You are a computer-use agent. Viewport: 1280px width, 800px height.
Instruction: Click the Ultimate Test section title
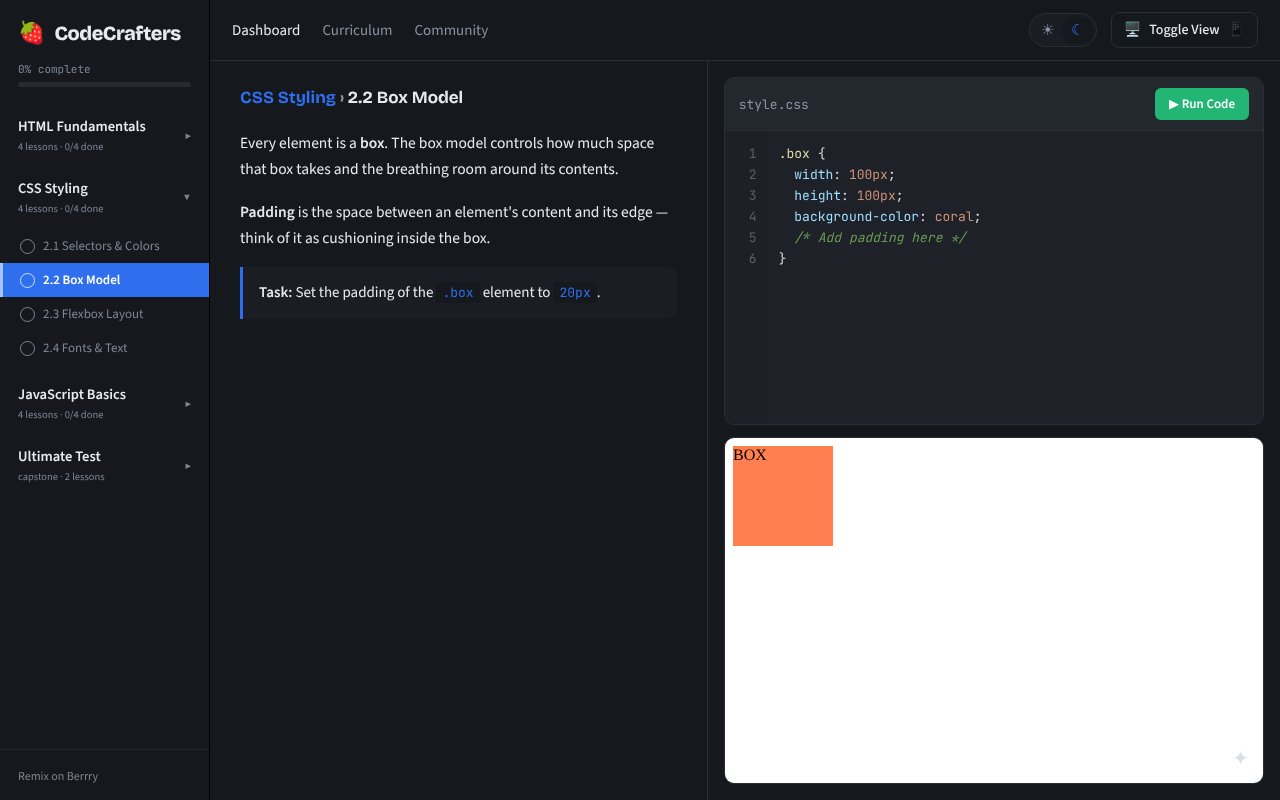60,456
